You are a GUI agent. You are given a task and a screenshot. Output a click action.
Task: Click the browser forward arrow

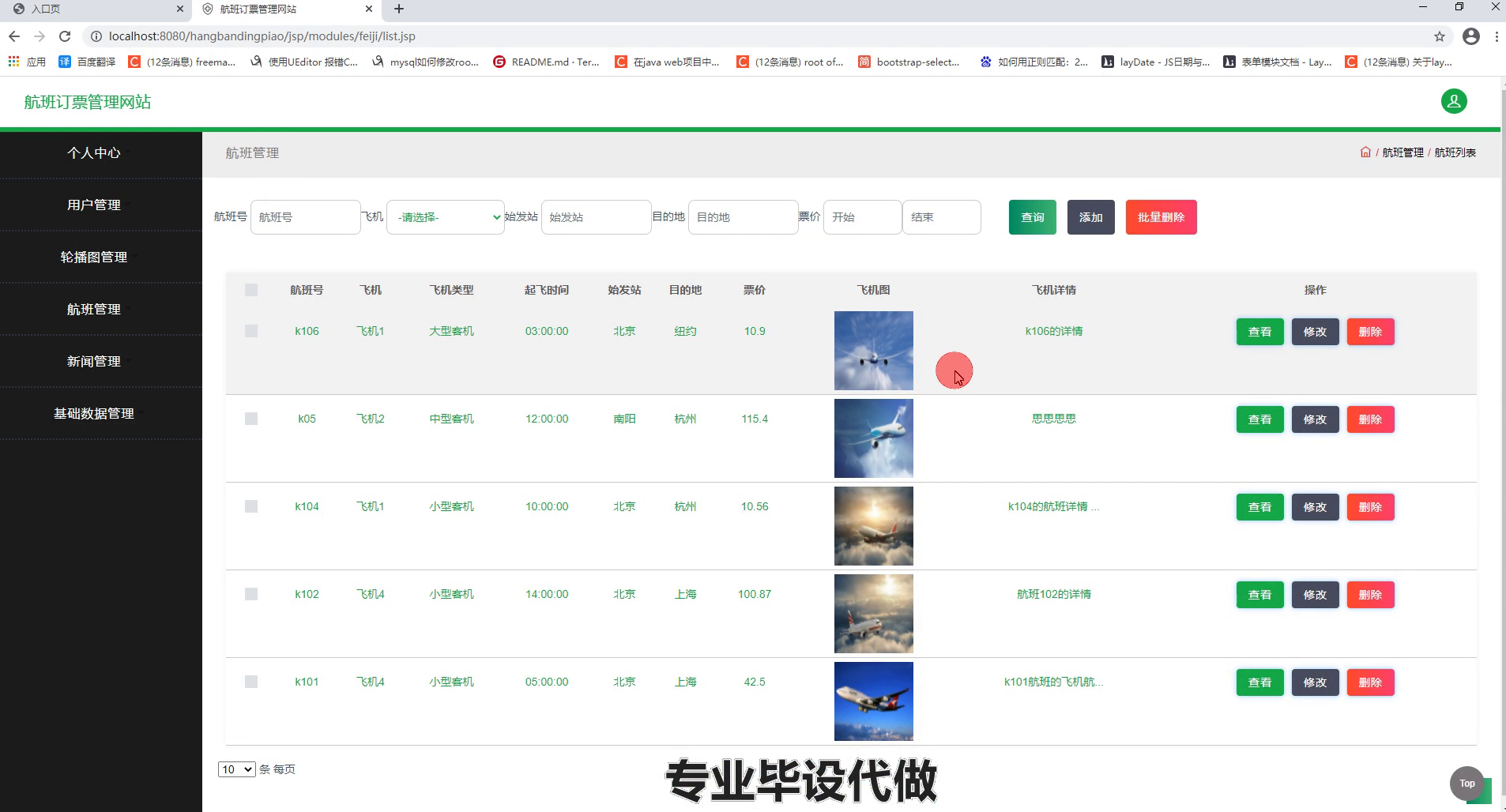pos(40,36)
